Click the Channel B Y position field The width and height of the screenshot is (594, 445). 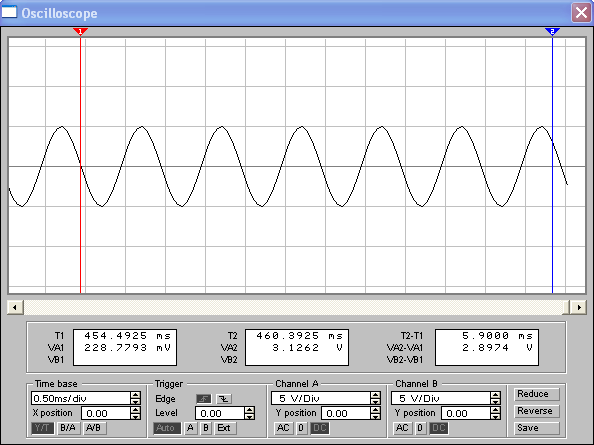pyautogui.click(x=466, y=413)
